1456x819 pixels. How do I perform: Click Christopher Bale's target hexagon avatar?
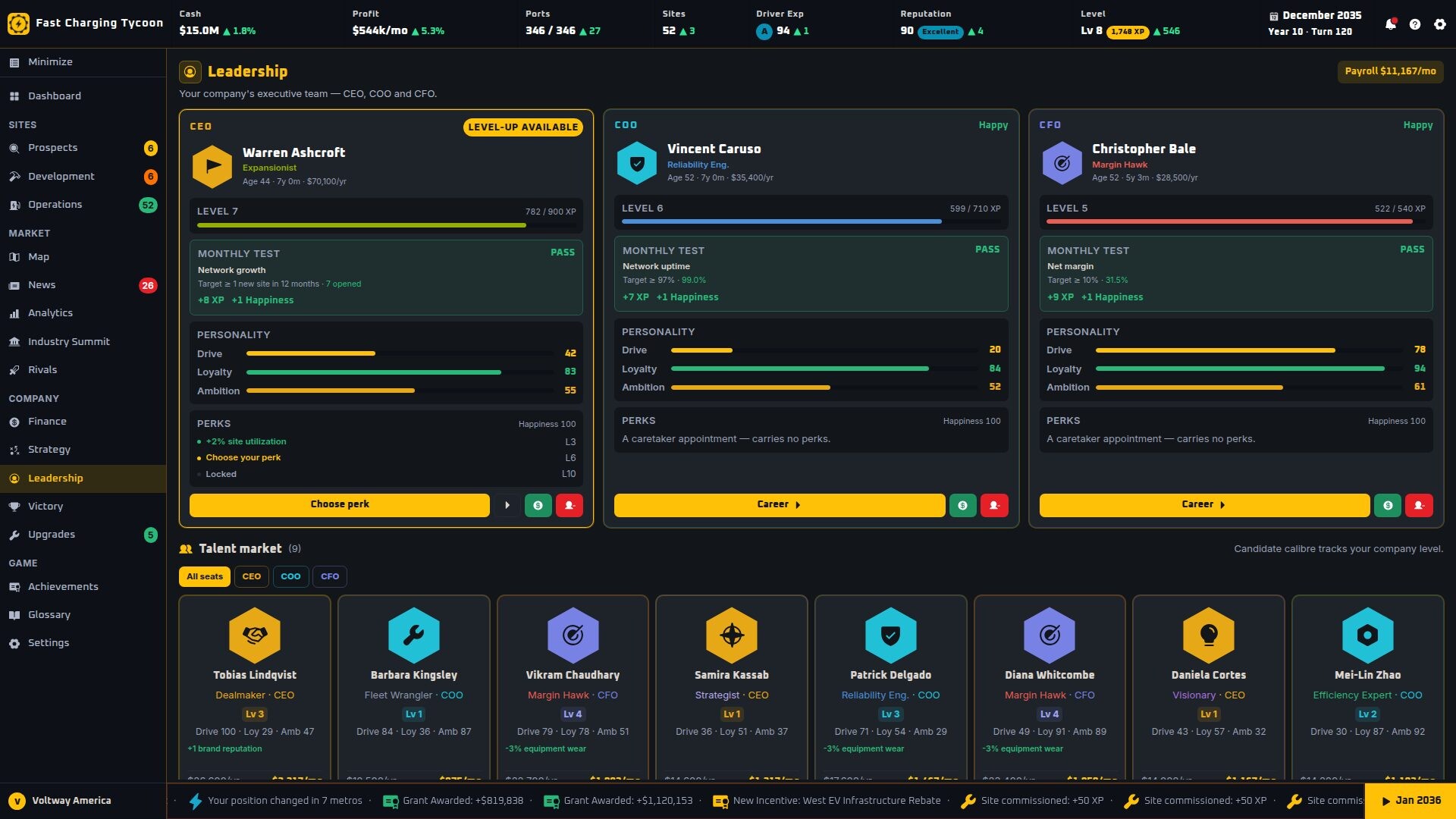[x=1062, y=163]
